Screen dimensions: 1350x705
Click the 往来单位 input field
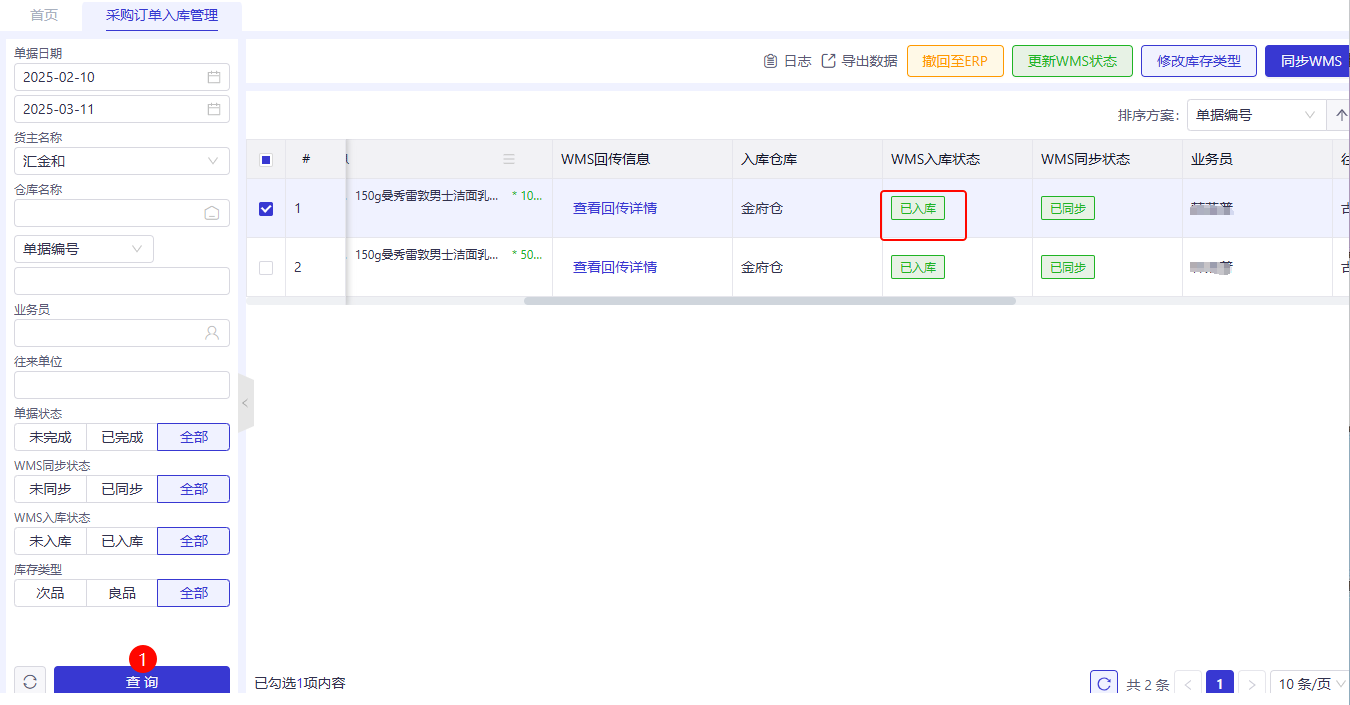click(x=122, y=385)
